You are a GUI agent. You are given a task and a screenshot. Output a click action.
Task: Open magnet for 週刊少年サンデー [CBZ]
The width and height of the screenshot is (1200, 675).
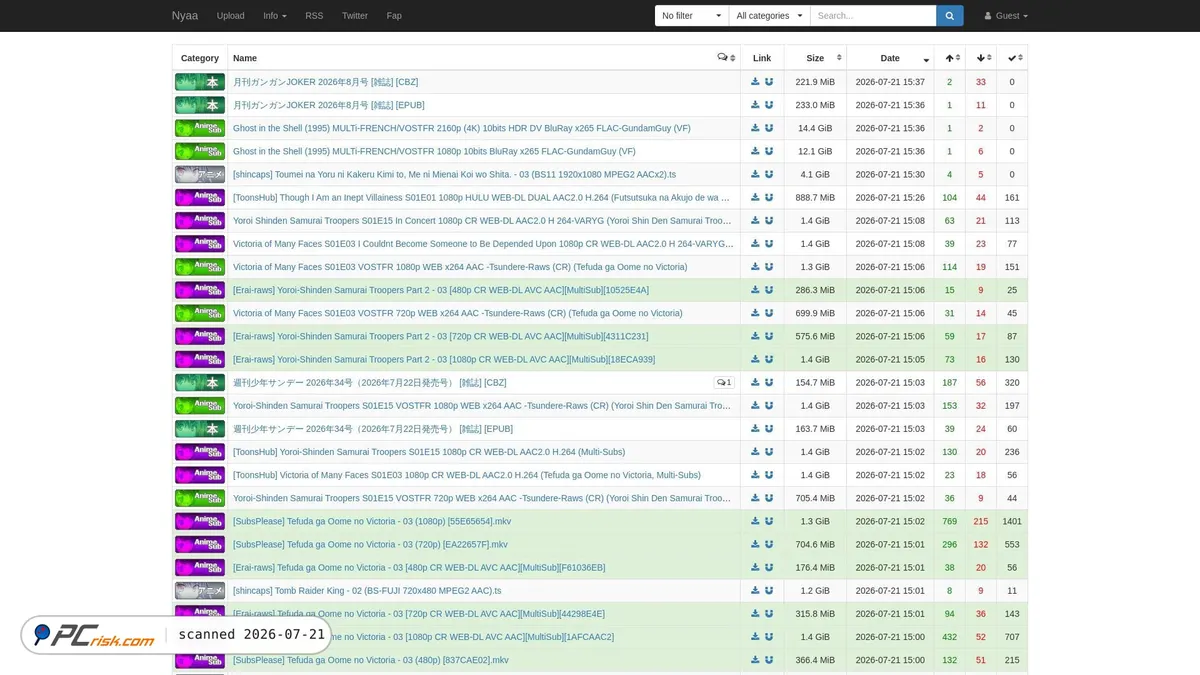(769, 383)
